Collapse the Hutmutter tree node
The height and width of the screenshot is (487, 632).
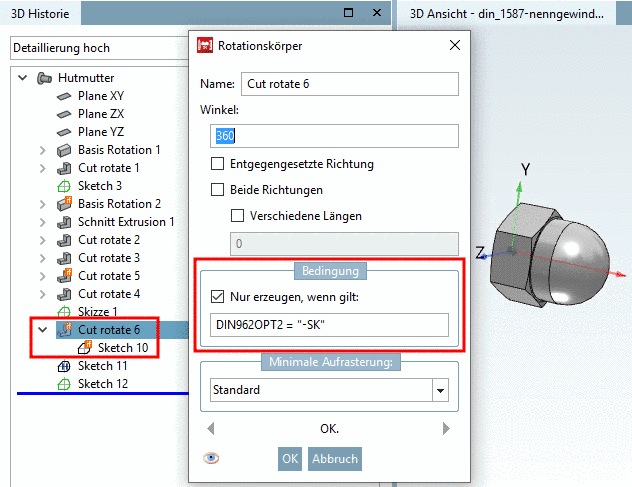(23, 77)
